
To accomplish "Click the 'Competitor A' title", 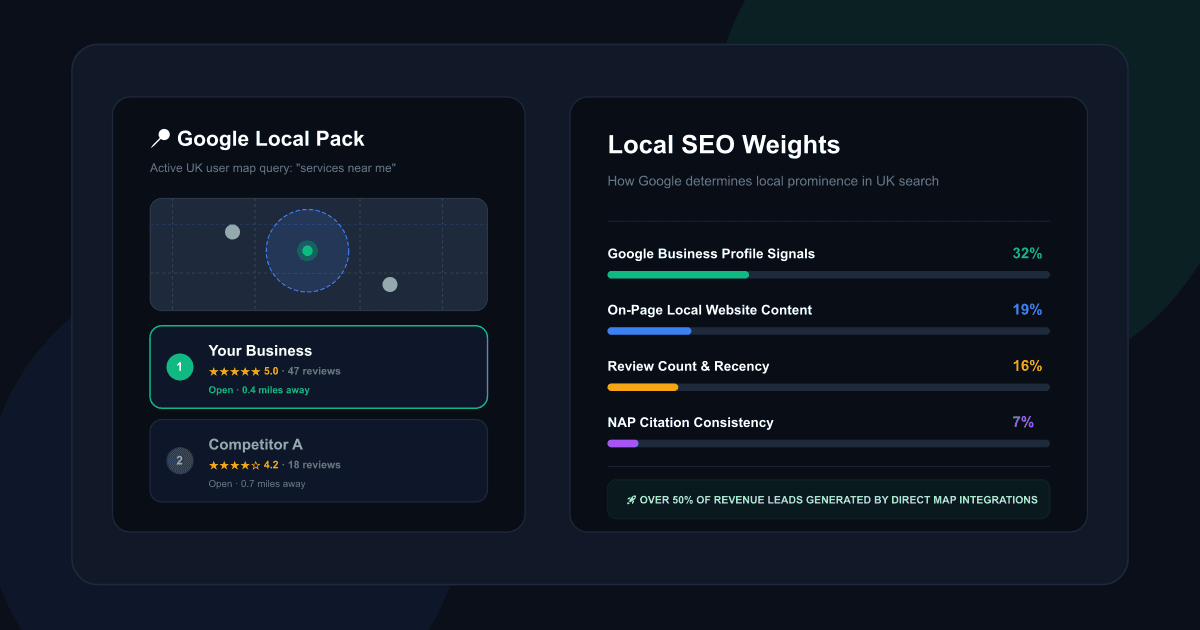I will tap(255, 444).
